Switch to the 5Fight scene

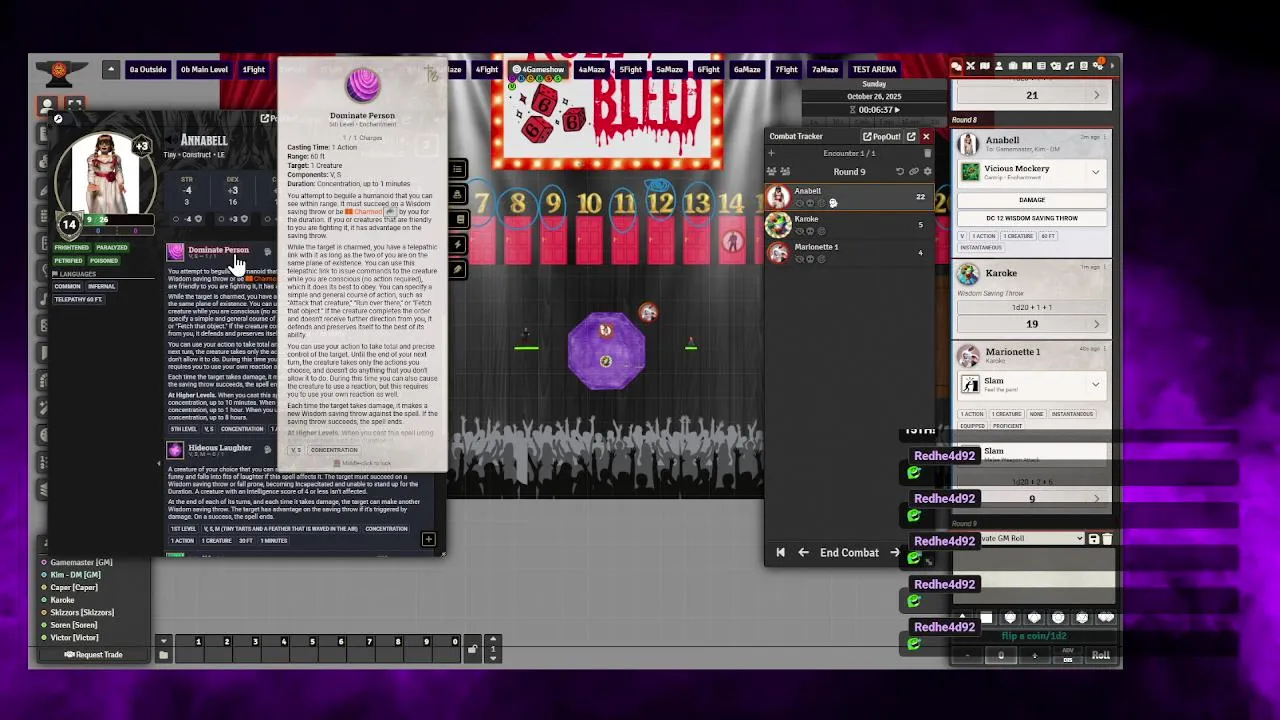point(630,69)
